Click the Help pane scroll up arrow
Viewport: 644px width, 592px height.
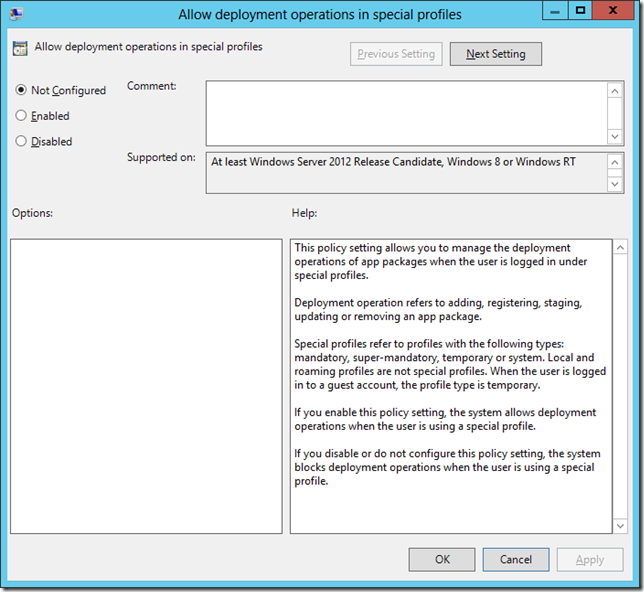(x=622, y=247)
